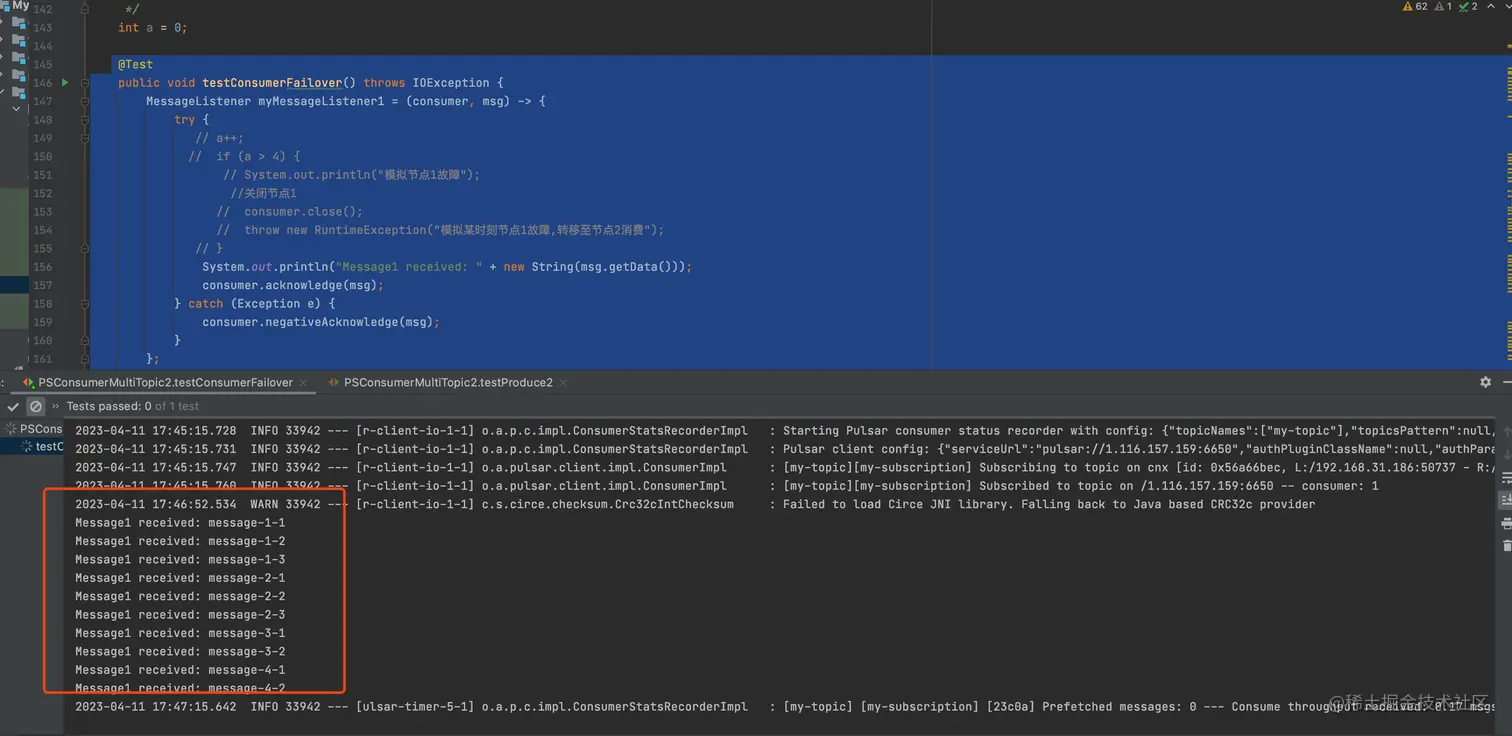Expand hidden test toolbar chevrons
The width and height of the screenshot is (1512, 736).
pos(54,407)
